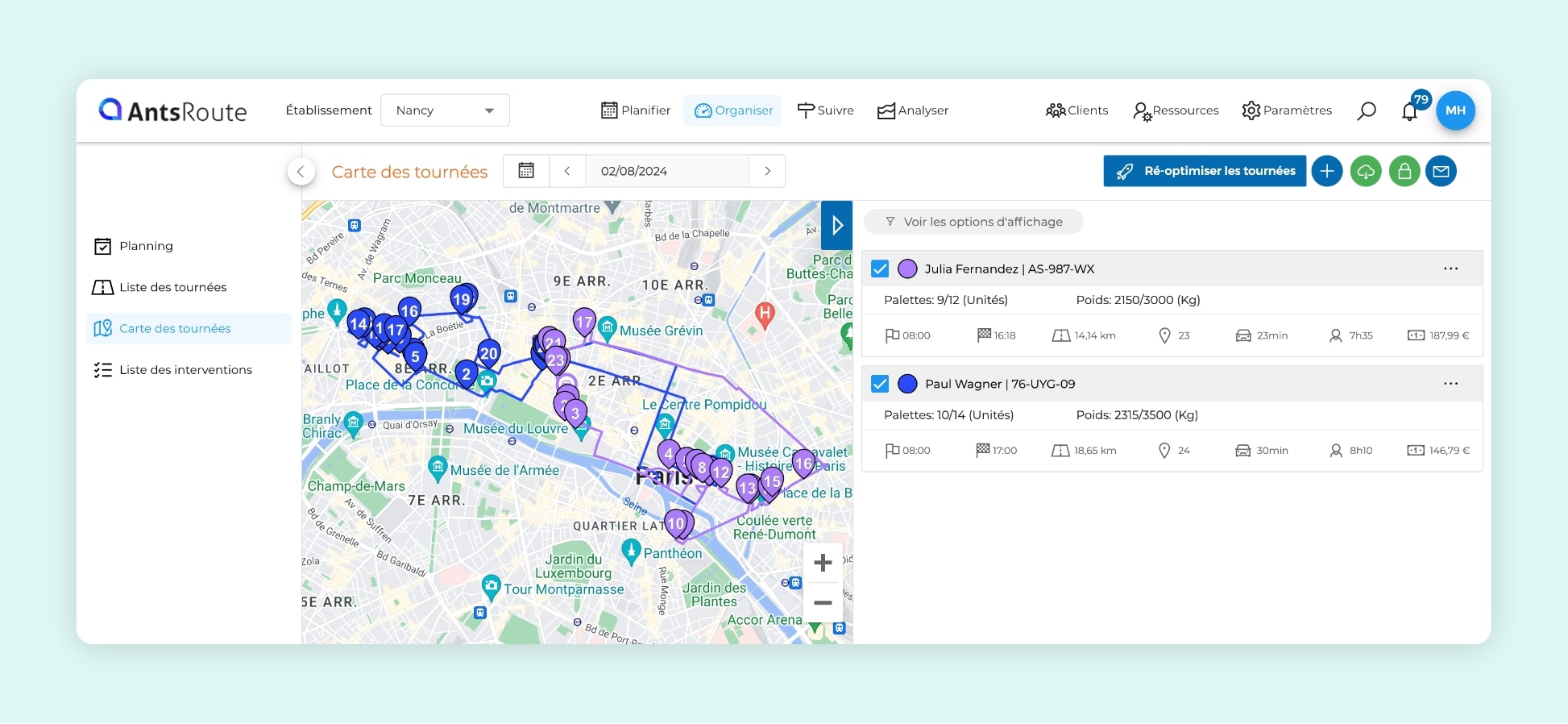Open the notifications bell icon

click(1409, 111)
